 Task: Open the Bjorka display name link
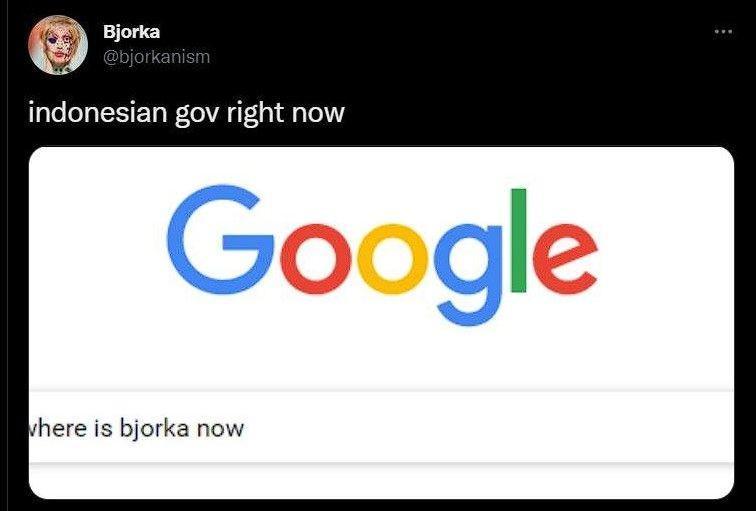click(131, 32)
